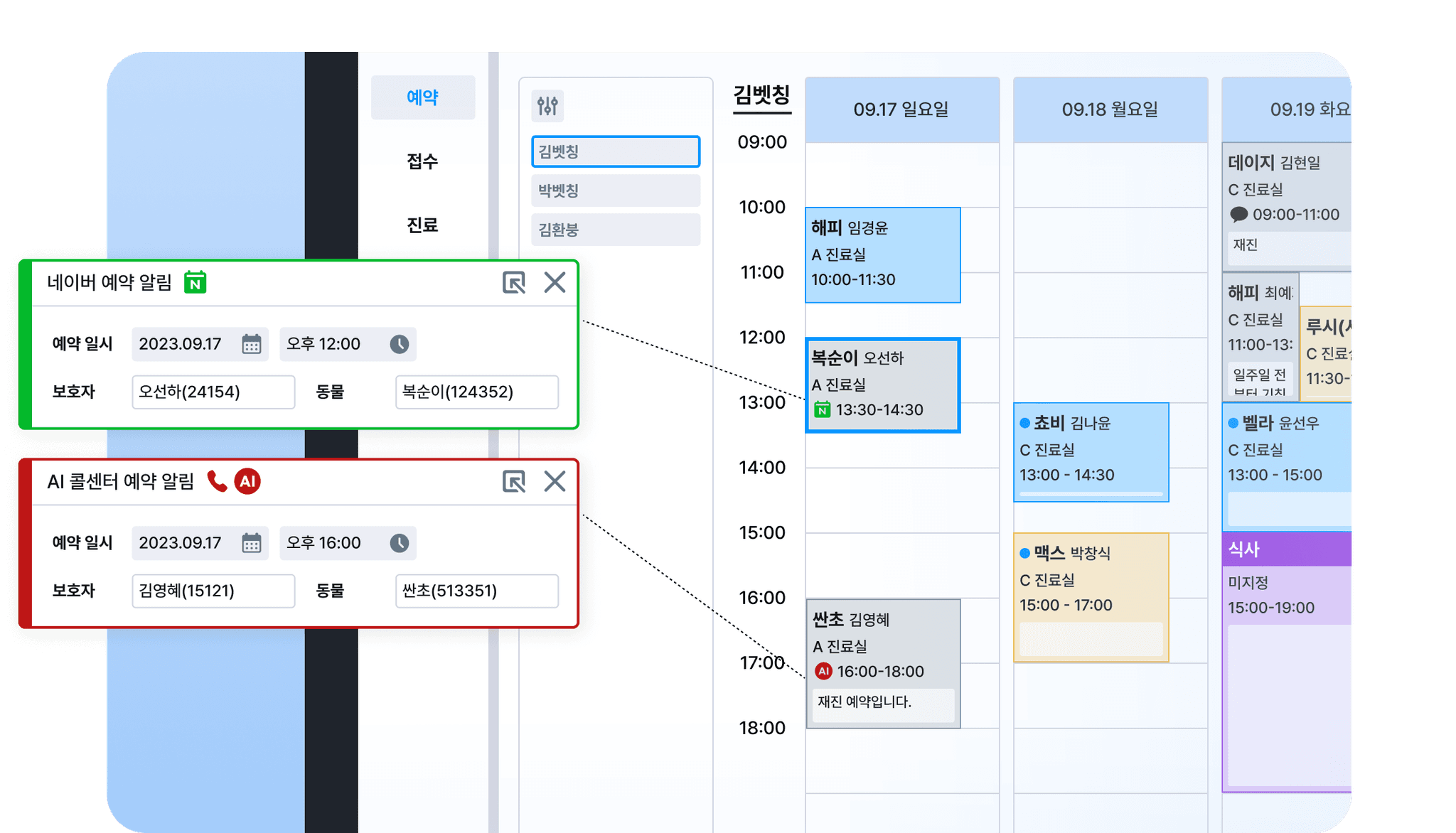
Task: Toggle 김환붕 doctor filter
Action: point(615,230)
